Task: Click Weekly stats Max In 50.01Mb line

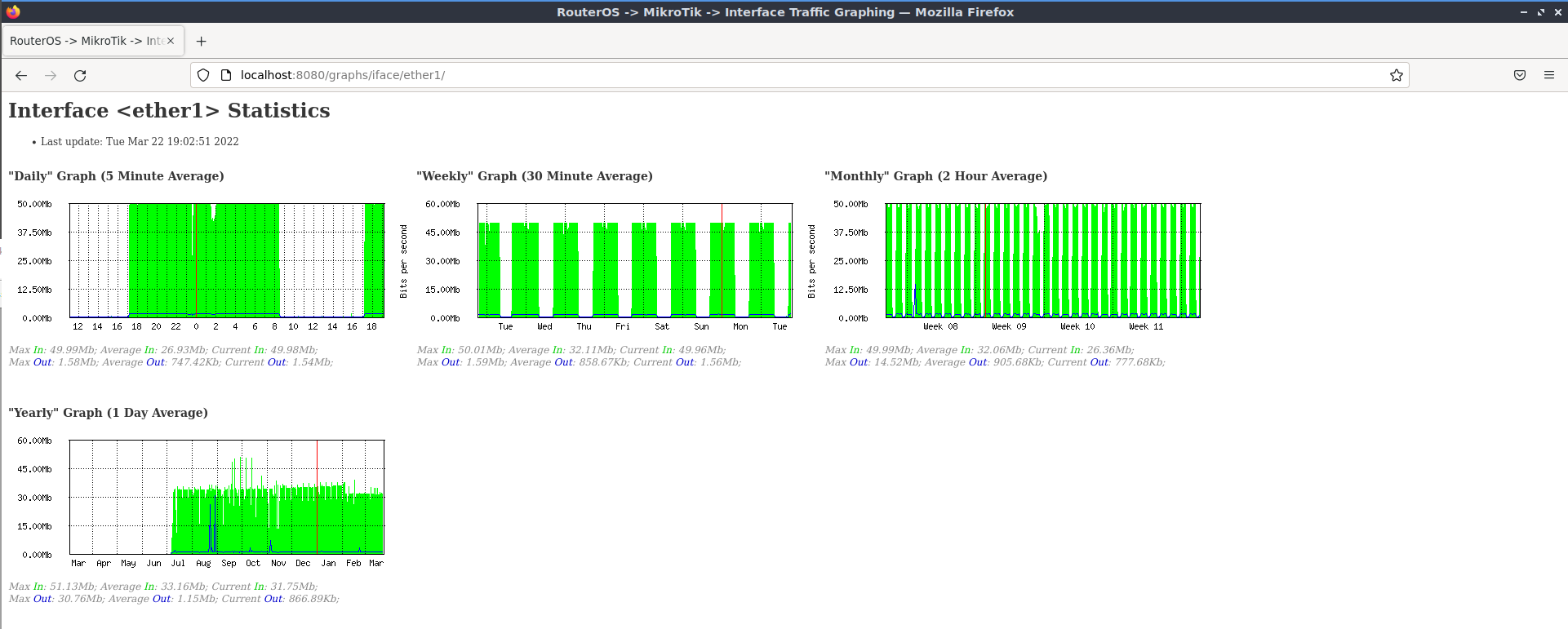Action: tap(571, 350)
